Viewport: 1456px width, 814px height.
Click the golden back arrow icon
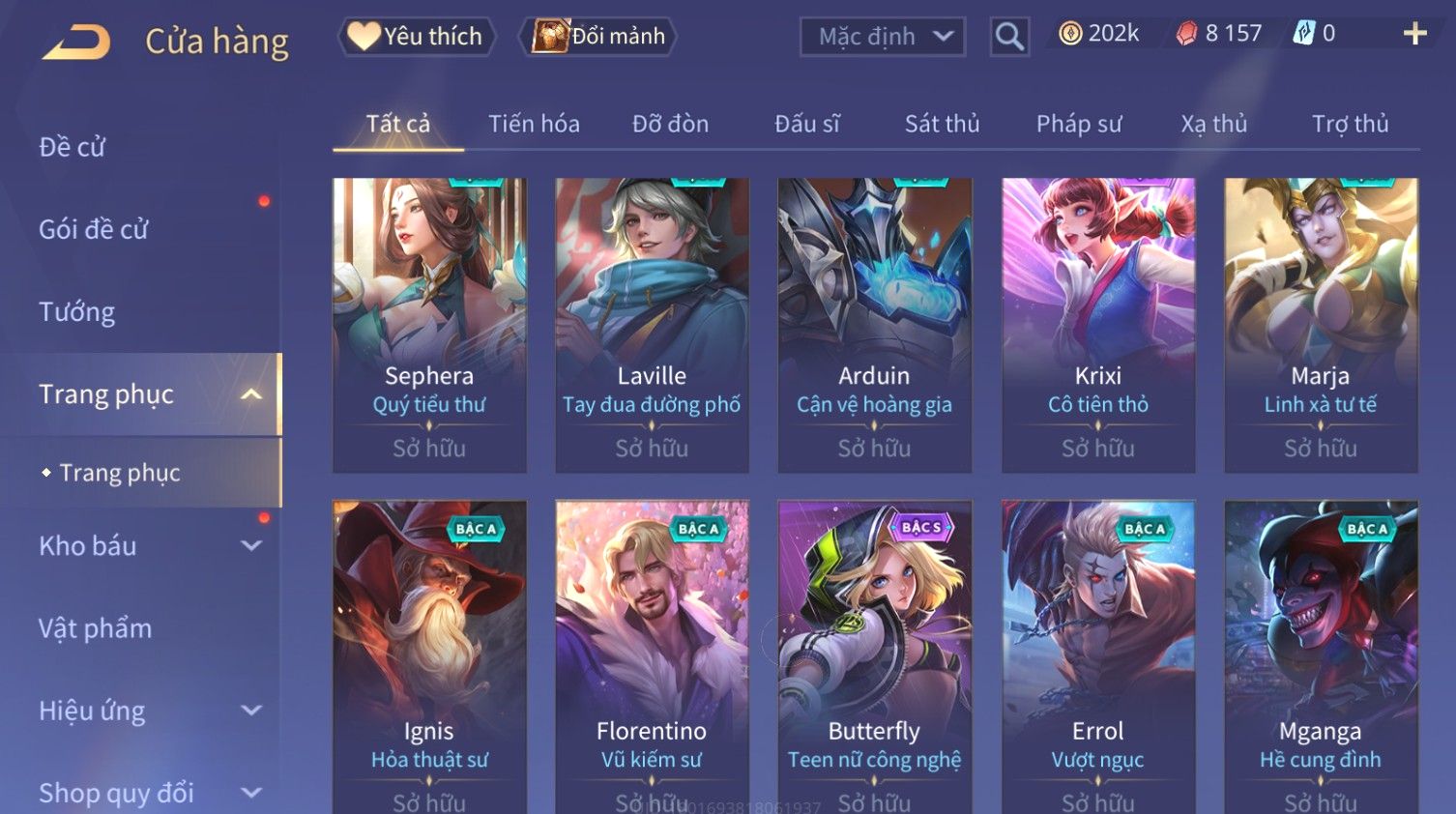(76, 42)
